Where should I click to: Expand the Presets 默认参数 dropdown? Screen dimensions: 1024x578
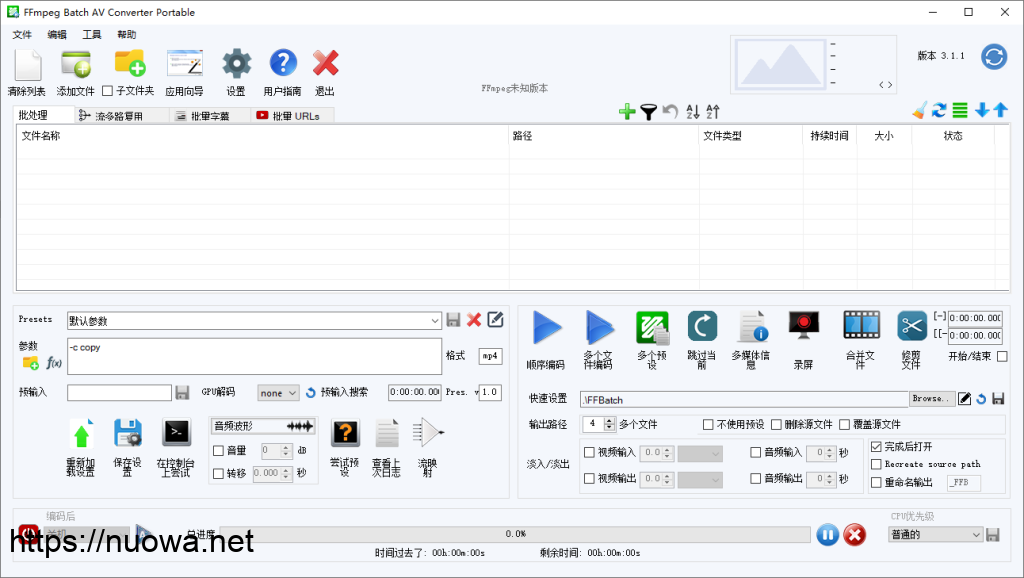tap(434, 321)
